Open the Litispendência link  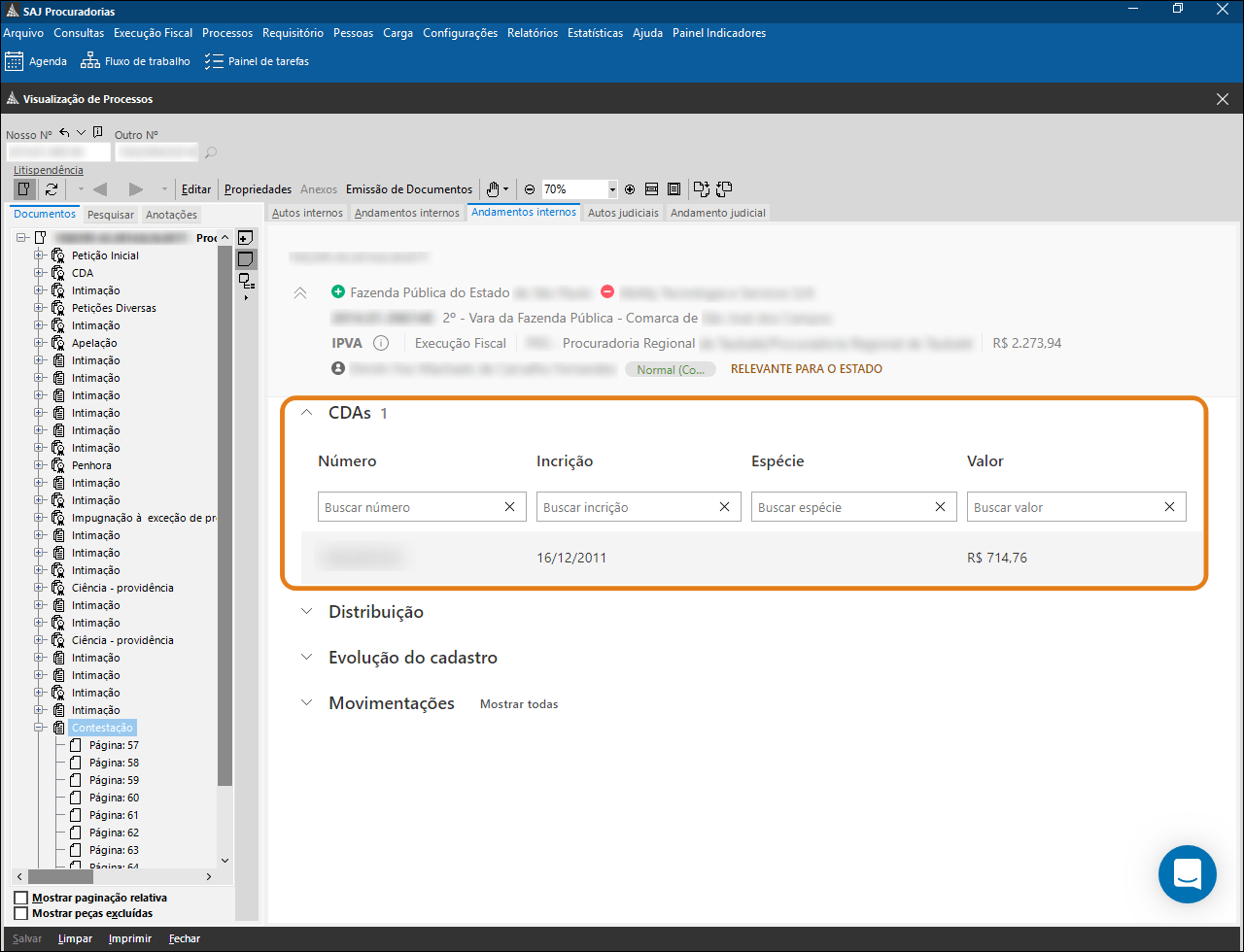[49, 170]
